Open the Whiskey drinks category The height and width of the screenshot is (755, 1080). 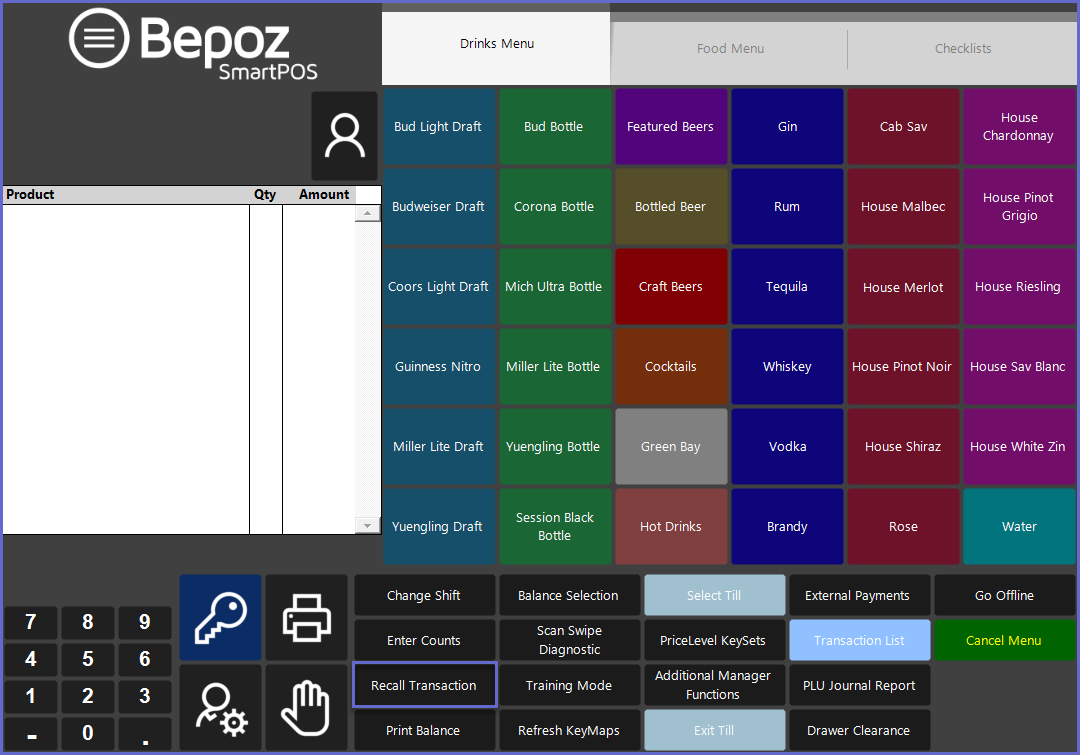(x=787, y=367)
